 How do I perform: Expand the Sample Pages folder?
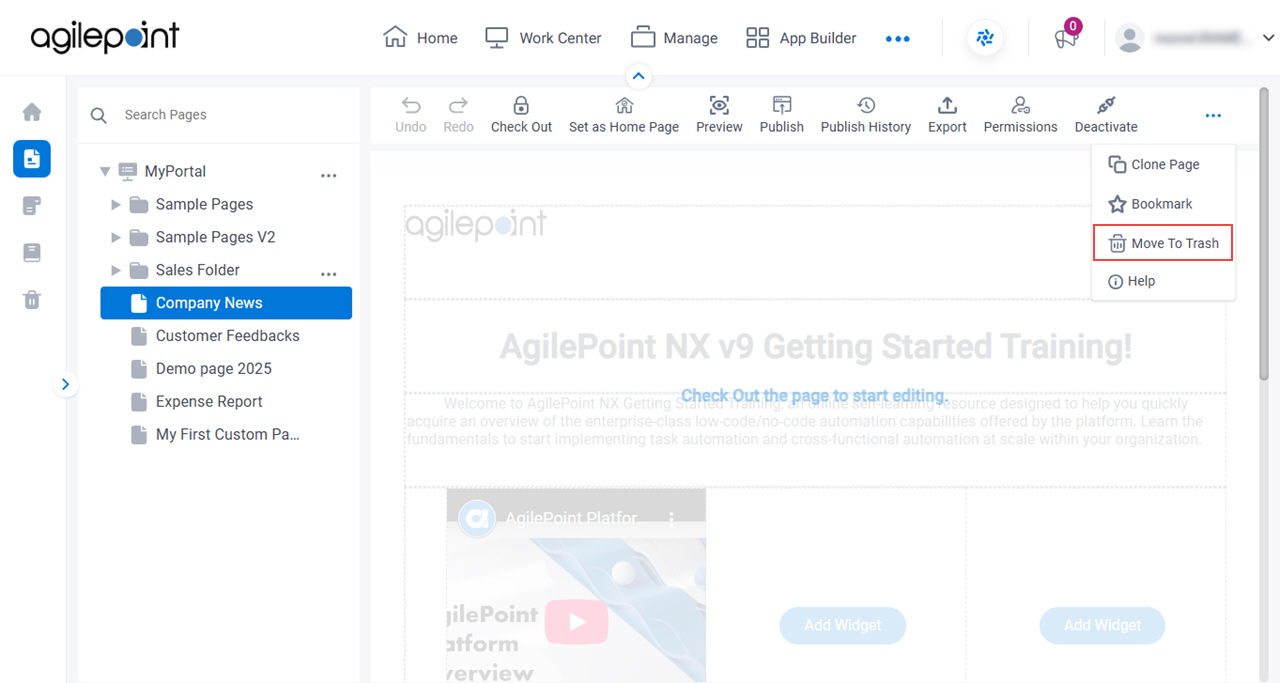tap(116, 204)
